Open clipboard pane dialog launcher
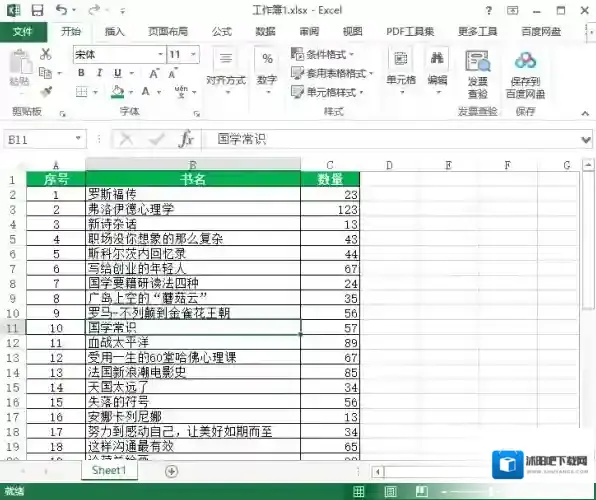This screenshot has height=500, width=596. tap(62, 114)
